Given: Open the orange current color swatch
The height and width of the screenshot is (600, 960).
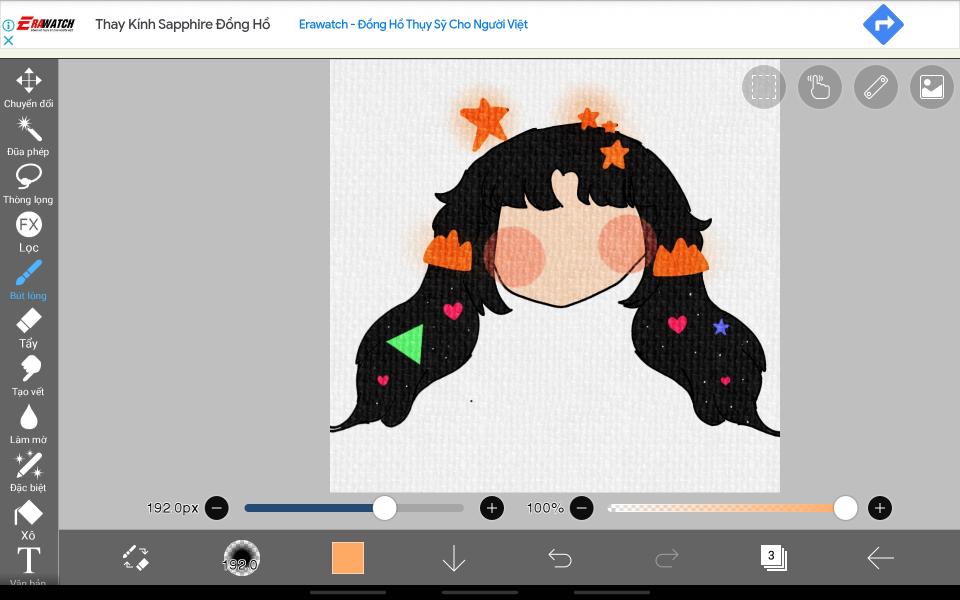Looking at the screenshot, I should (348, 558).
